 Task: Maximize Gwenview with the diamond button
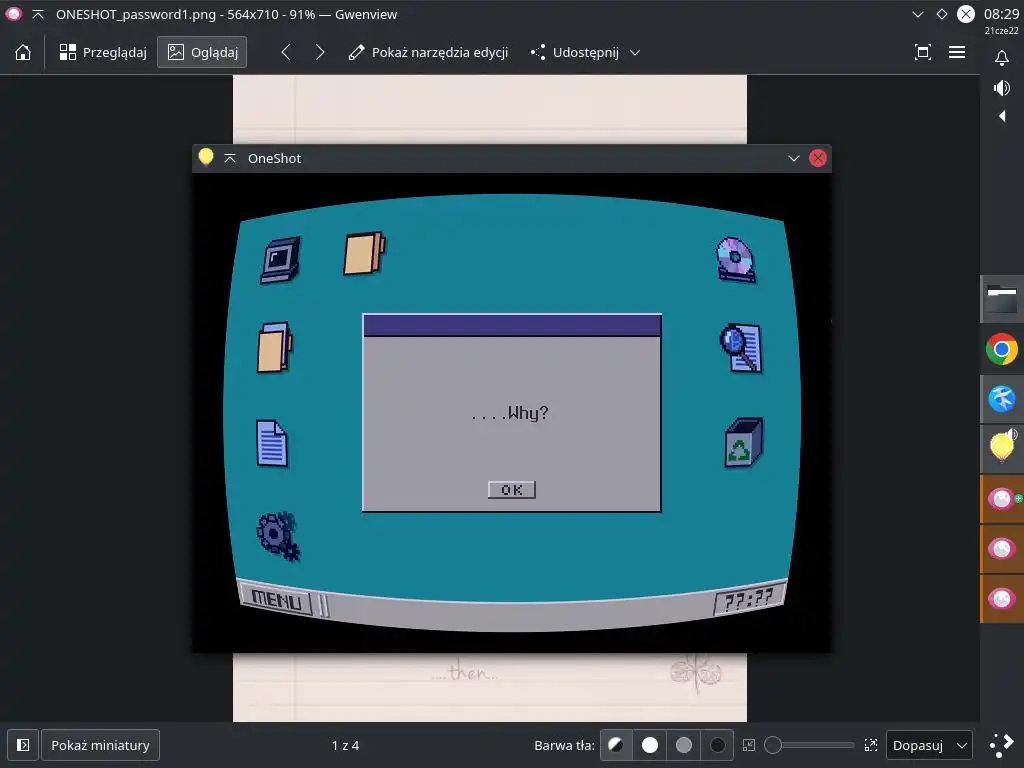coord(942,14)
